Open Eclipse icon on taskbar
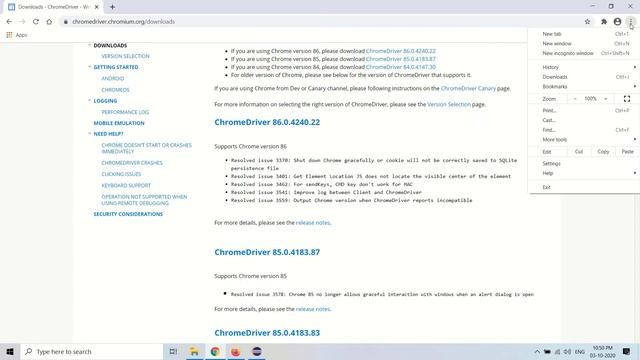The width and height of the screenshot is (640, 360). [257, 351]
